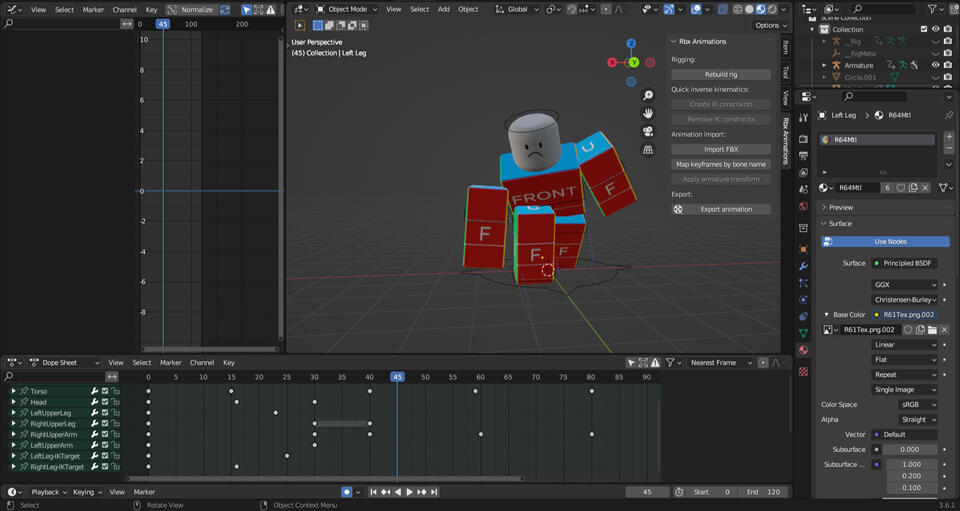Toggle the camera view icon

pyautogui.click(x=648, y=132)
